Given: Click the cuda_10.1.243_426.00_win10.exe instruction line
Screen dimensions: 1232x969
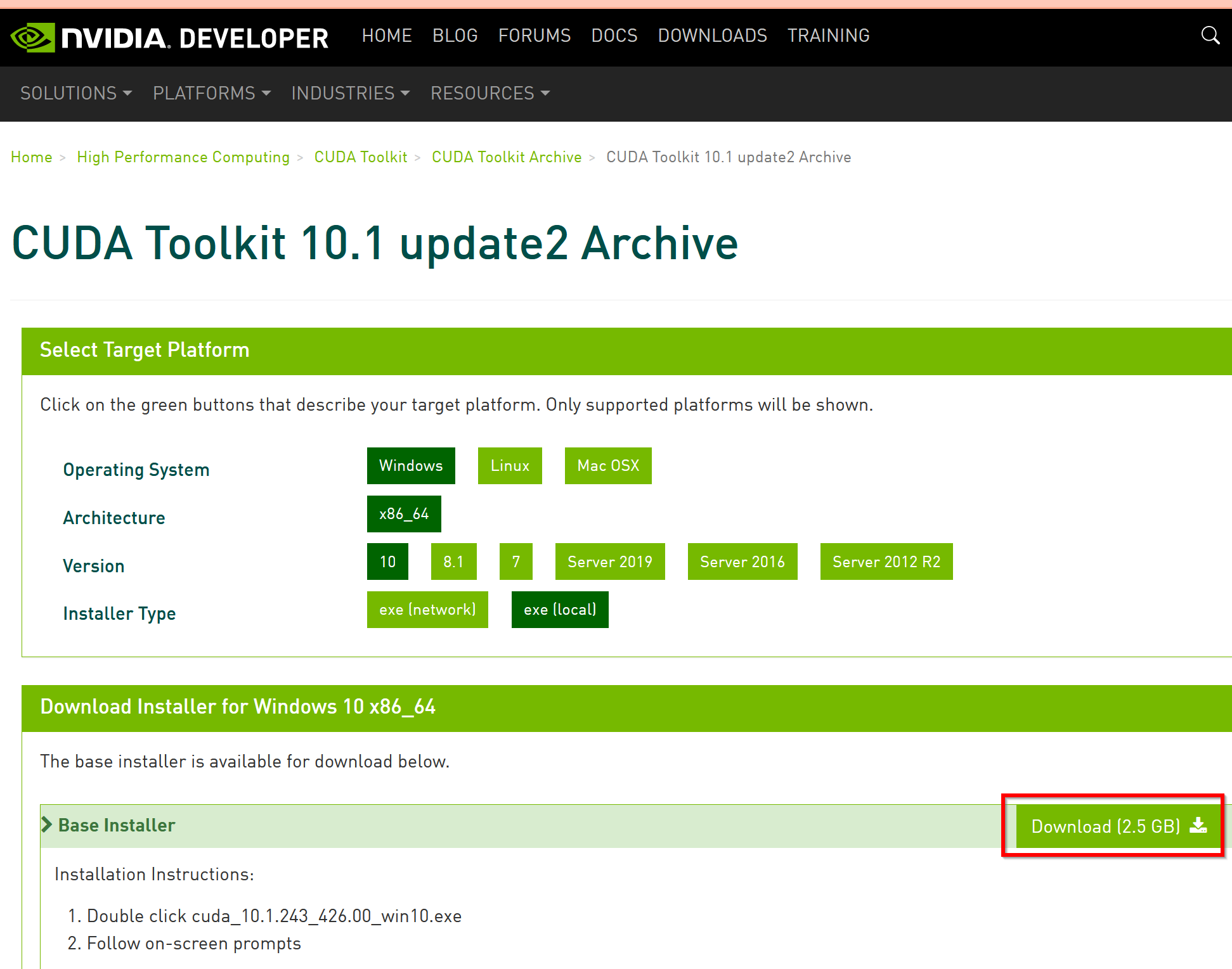Looking at the screenshot, I should 274,916.
